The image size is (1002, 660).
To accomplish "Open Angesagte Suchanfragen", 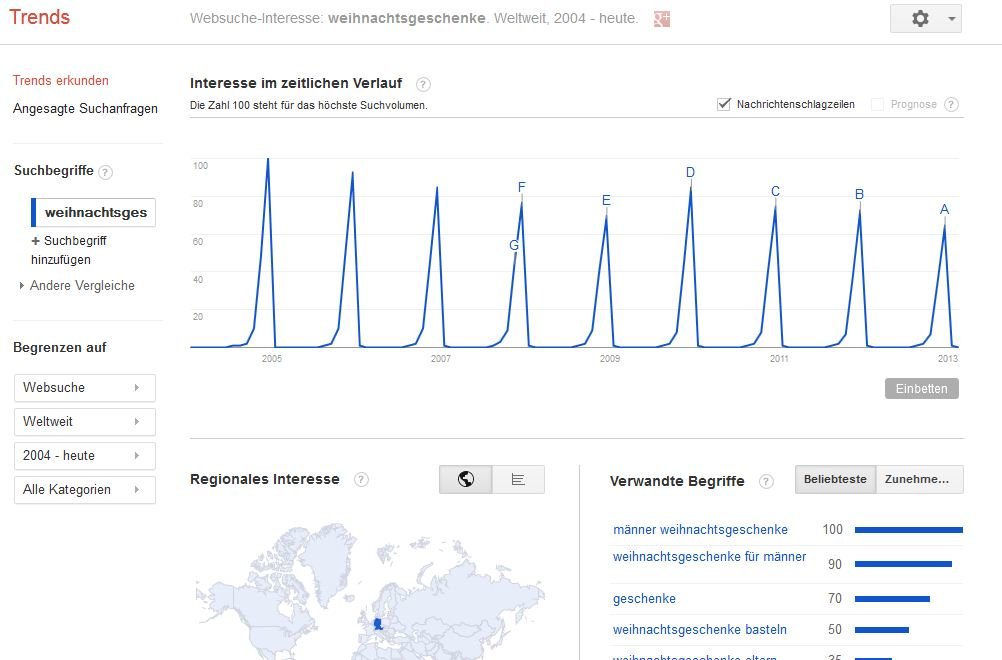I will (x=85, y=109).
